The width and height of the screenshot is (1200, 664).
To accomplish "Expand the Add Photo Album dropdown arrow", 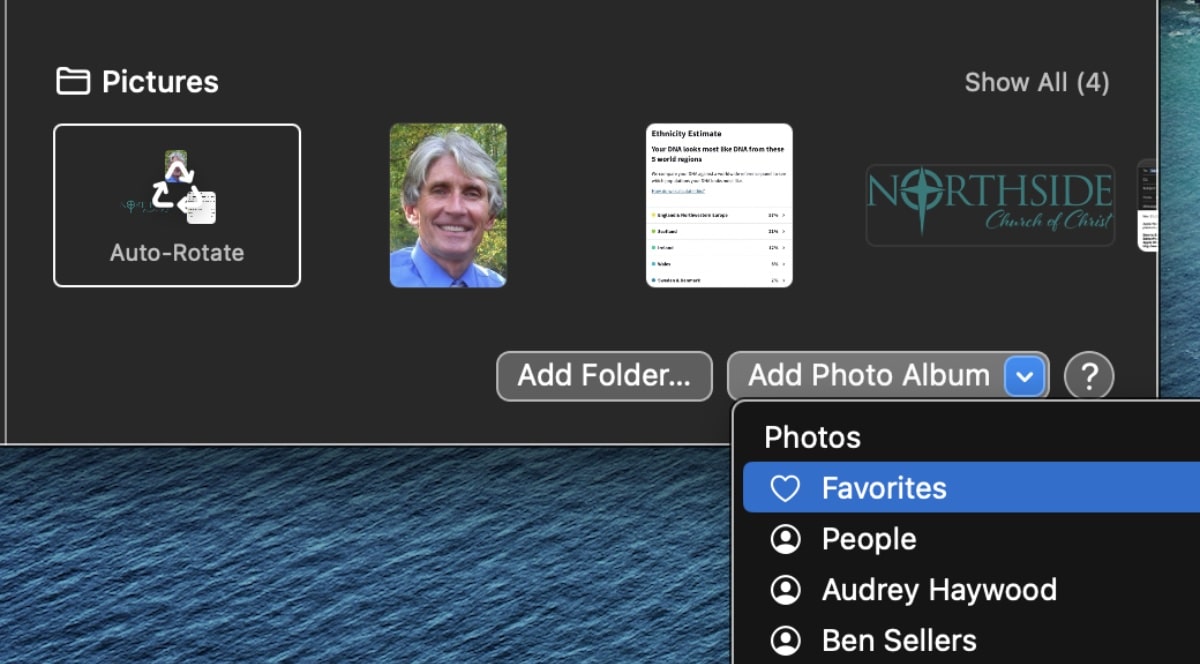I will (1024, 376).
